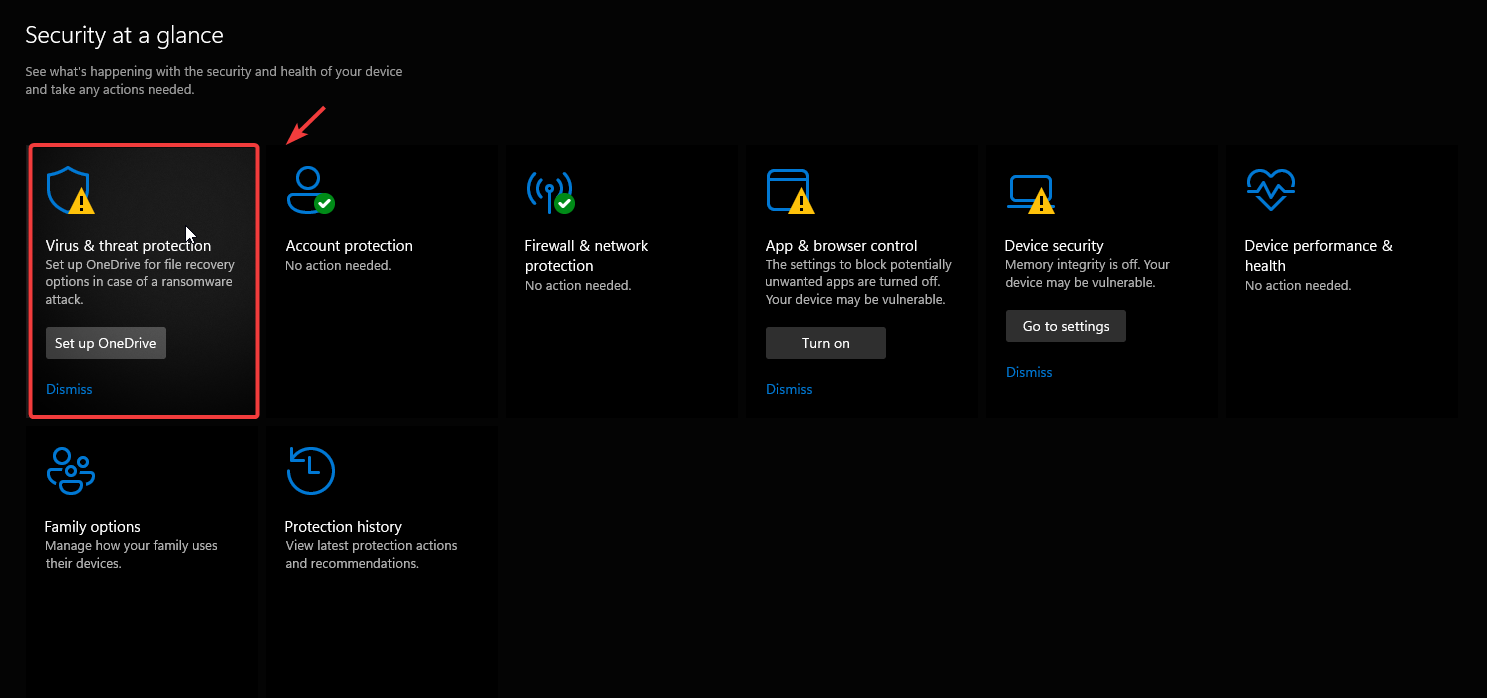Open the App & browser control title
Viewport: 1487px width, 698px height.
pyautogui.click(x=841, y=246)
